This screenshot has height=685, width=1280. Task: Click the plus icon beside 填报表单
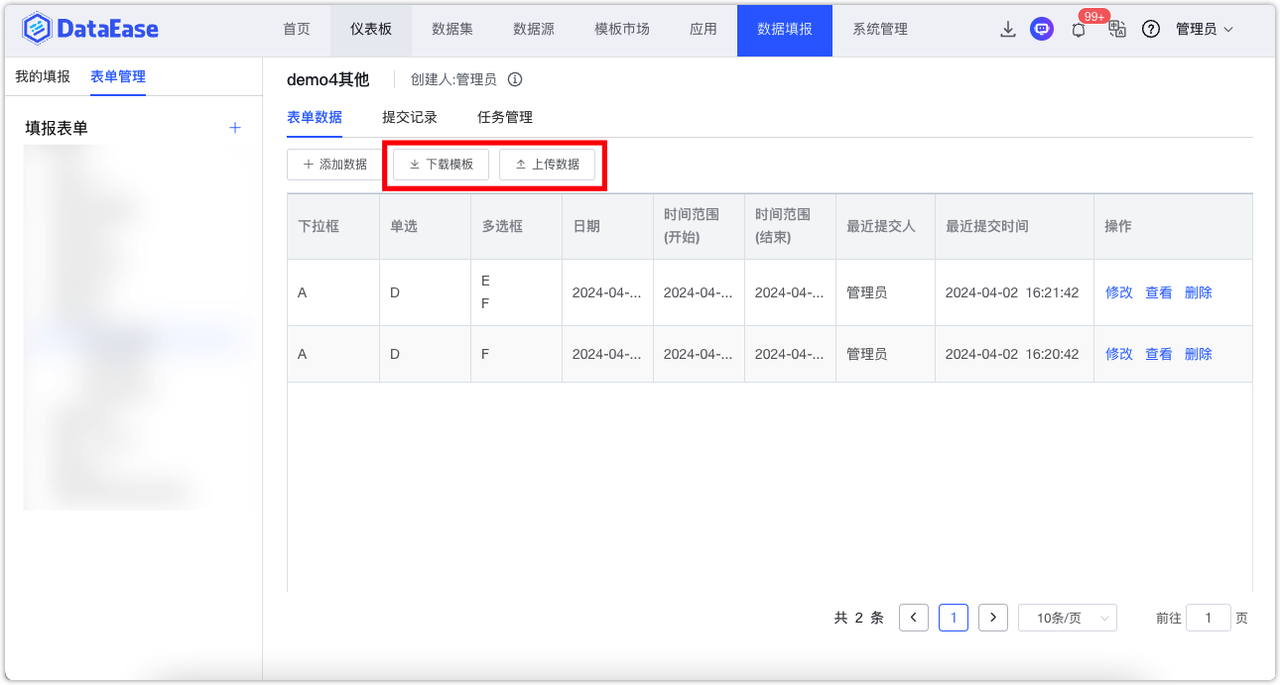pyautogui.click(x=235, y=128)
